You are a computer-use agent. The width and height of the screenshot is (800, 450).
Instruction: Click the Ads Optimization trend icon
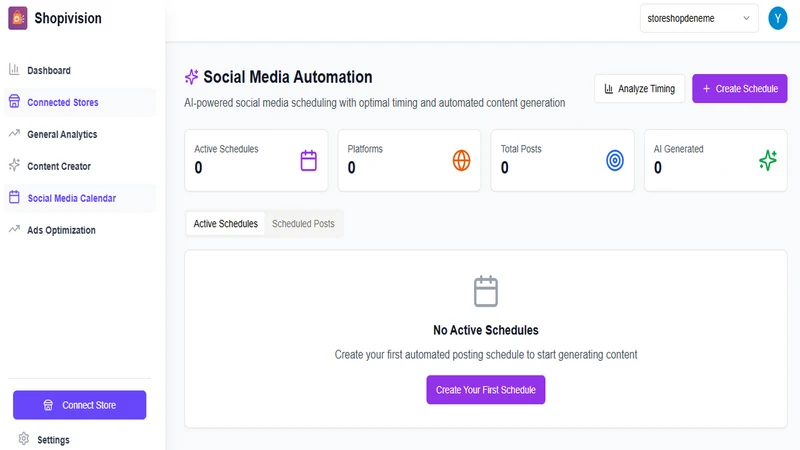point(14,230)
